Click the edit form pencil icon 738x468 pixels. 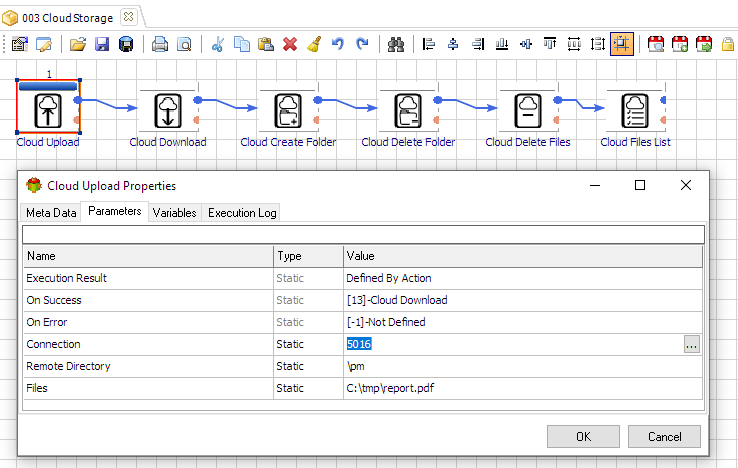[x=44, y=44]
